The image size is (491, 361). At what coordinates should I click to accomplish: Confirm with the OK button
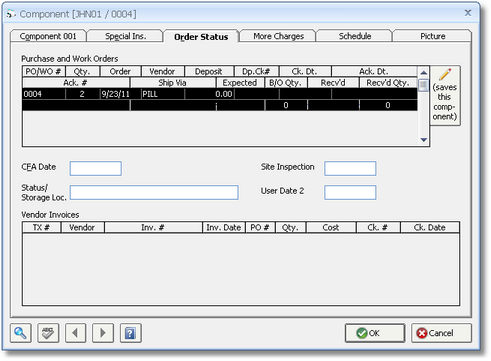pyautogui.click(x=375, y=333)
